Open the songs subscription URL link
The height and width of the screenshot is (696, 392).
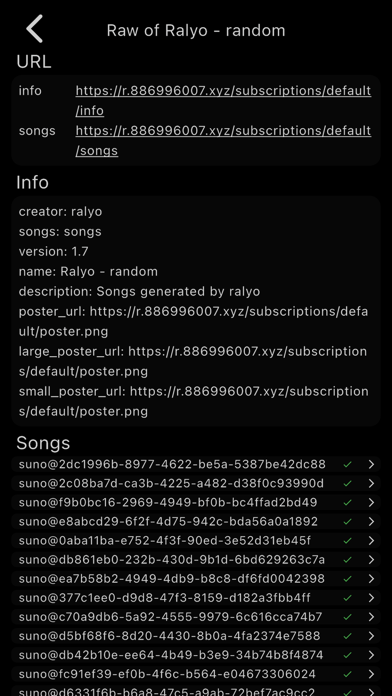coord(223,140)
